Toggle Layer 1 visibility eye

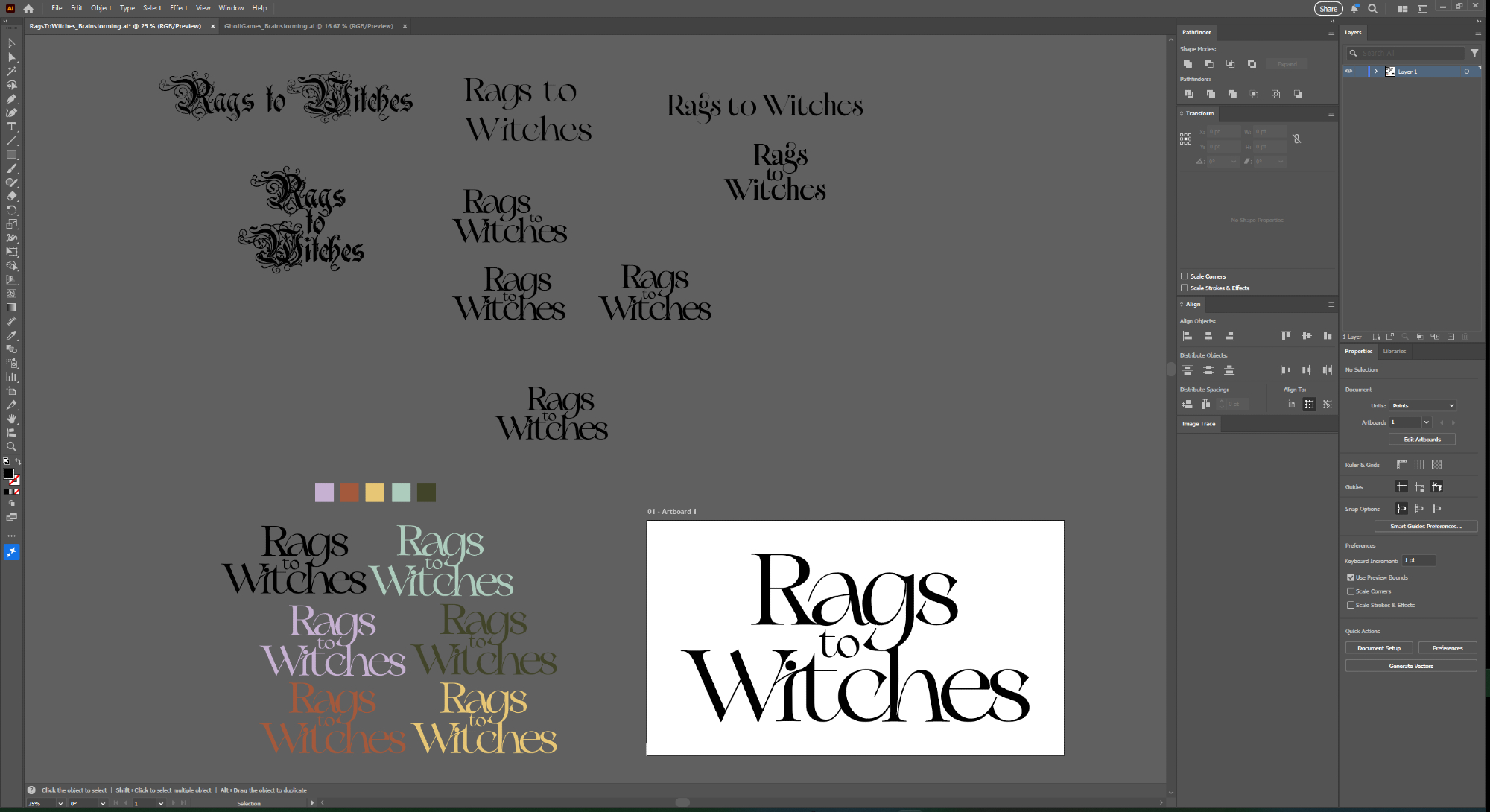point(1348,72)
